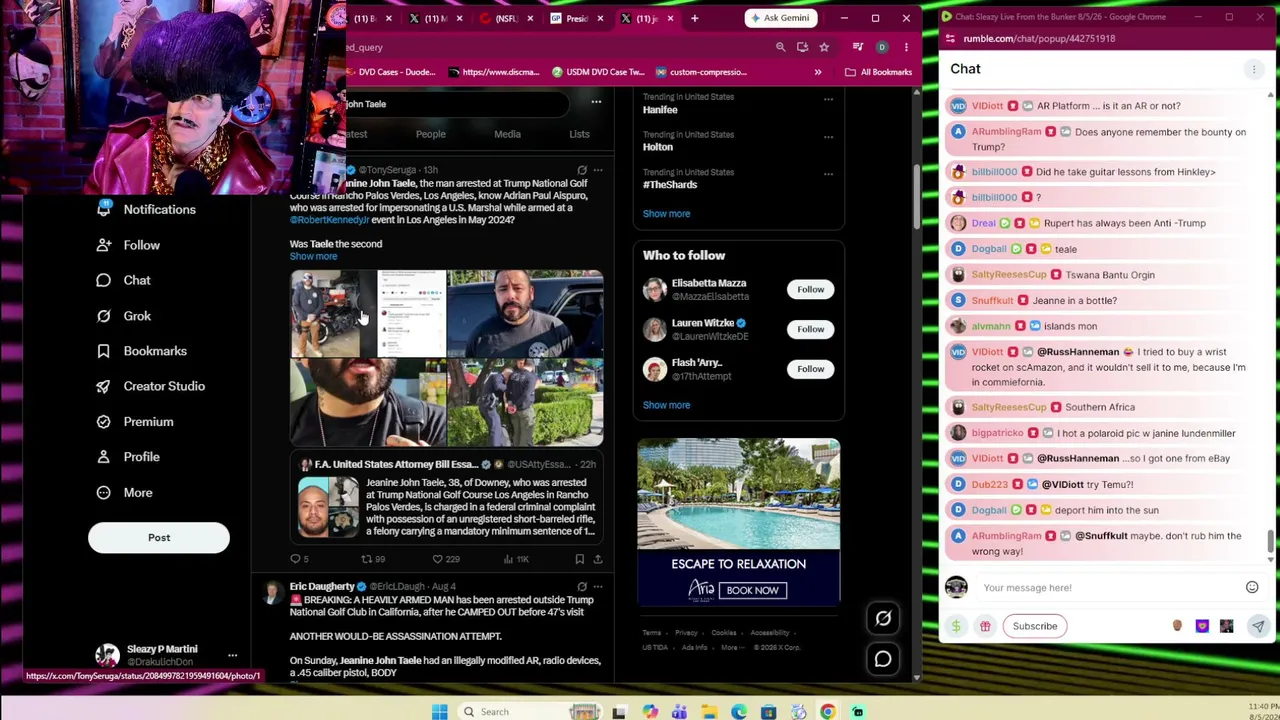Image resolution: width=1280 pixels, height=720 pixels.
Task: Open the All Bookmarks folder
Action: pyautogui.click(x=878, y=72)
